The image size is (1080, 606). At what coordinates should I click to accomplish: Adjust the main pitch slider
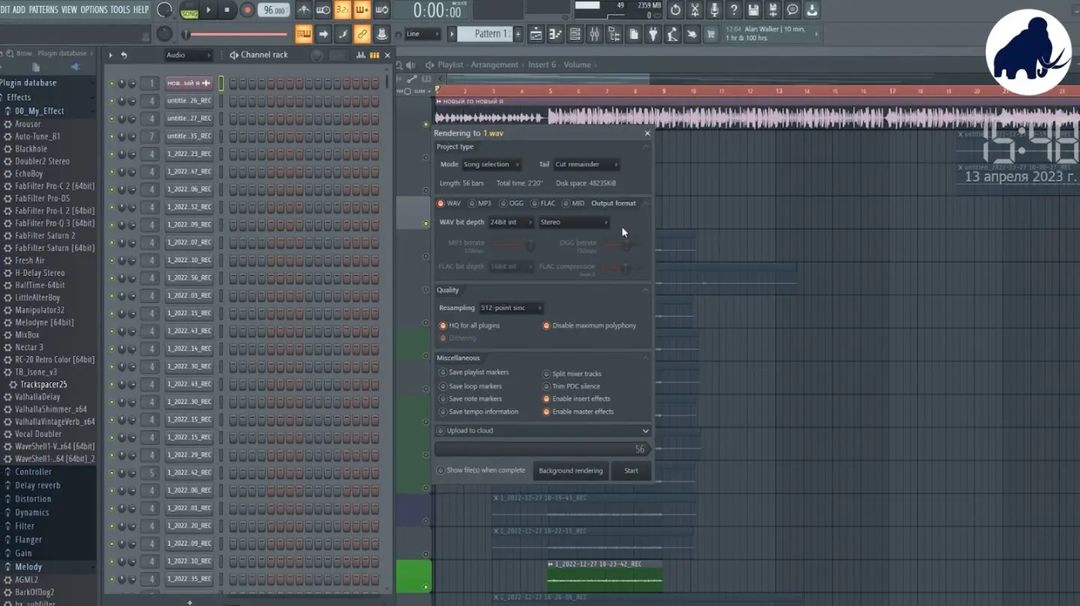pyautogui.click(x=236, y=34)
